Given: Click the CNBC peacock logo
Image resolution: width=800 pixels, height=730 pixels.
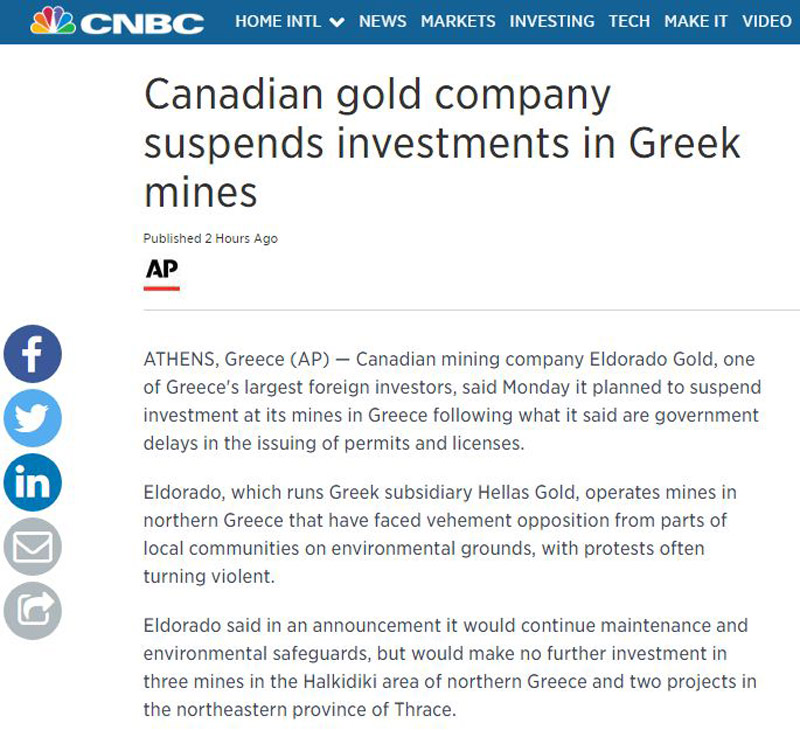Looking at the screenshot, I should point(53,20).
